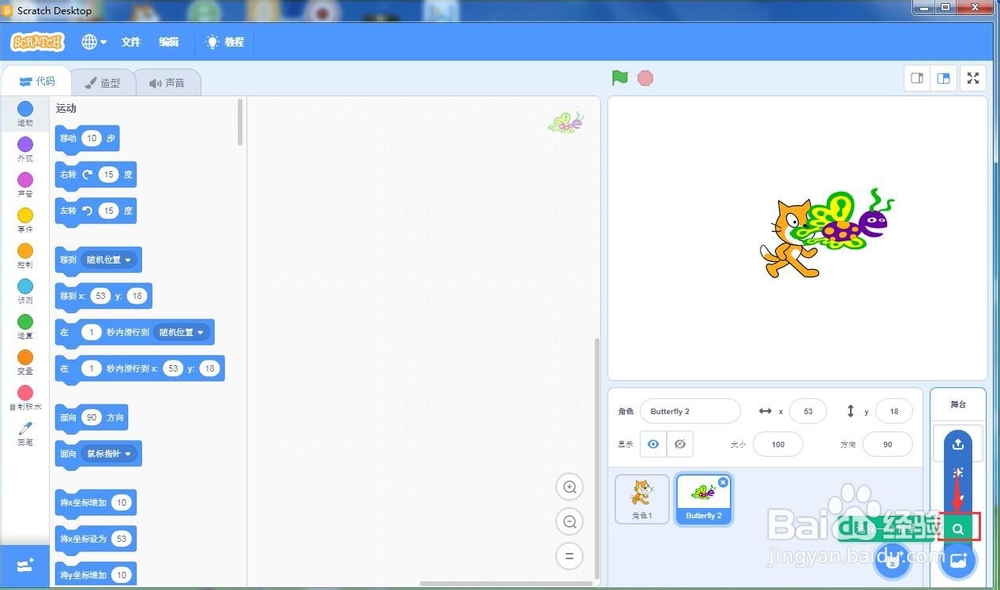
Task: Hide the sprite with crossed eye icon
Action: pos(680,445)
